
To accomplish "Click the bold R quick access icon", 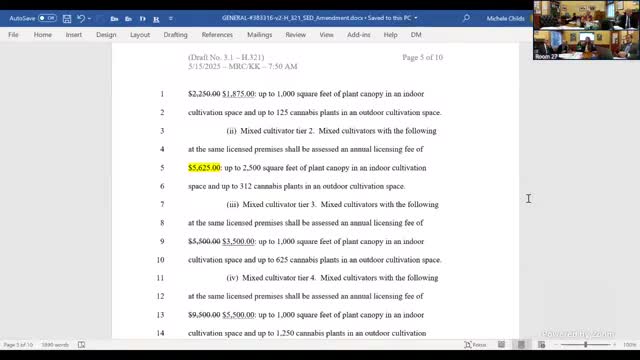I will pyautogui.click(x=156, y=19).
